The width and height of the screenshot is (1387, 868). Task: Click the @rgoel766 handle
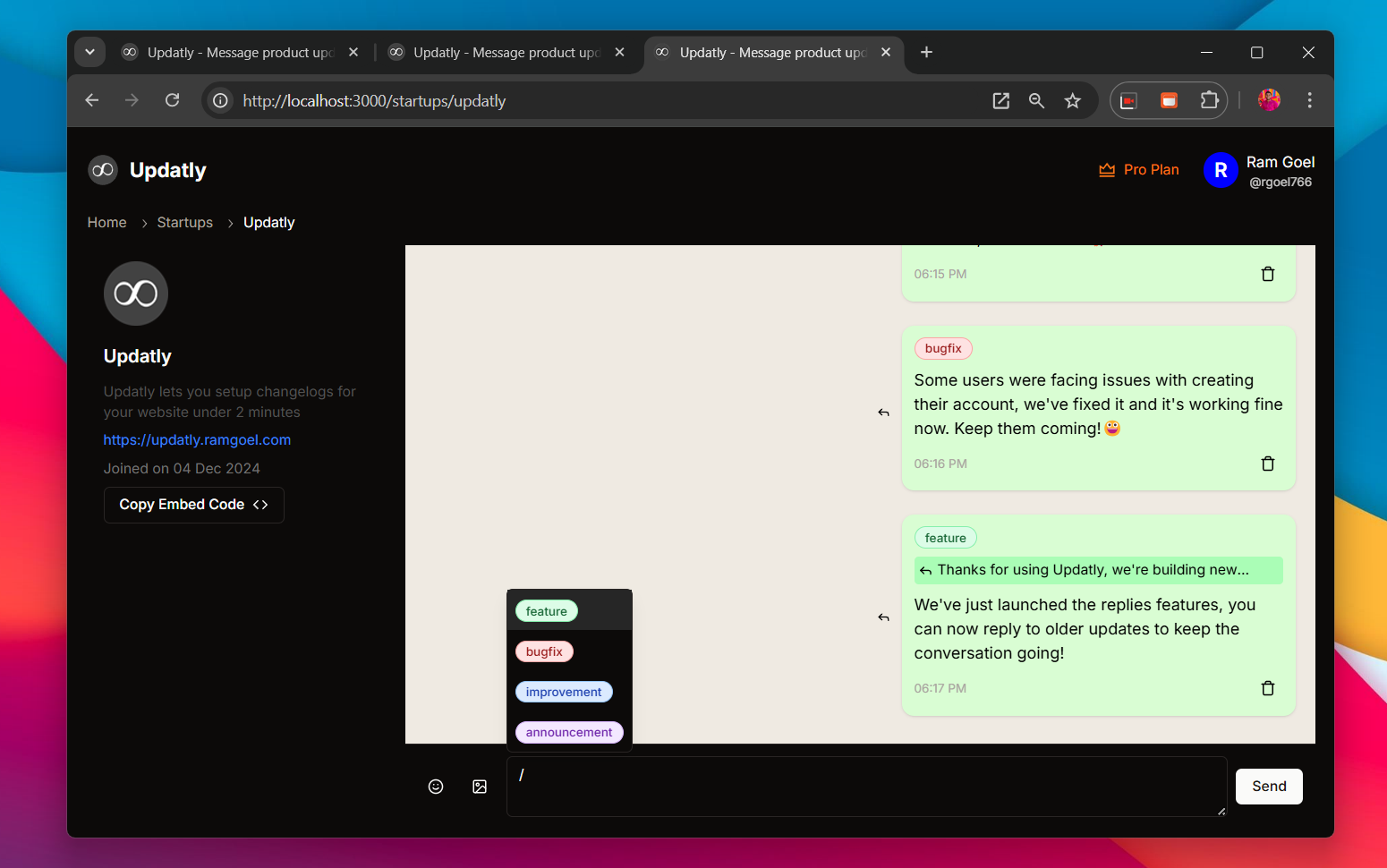[1281, 183]
